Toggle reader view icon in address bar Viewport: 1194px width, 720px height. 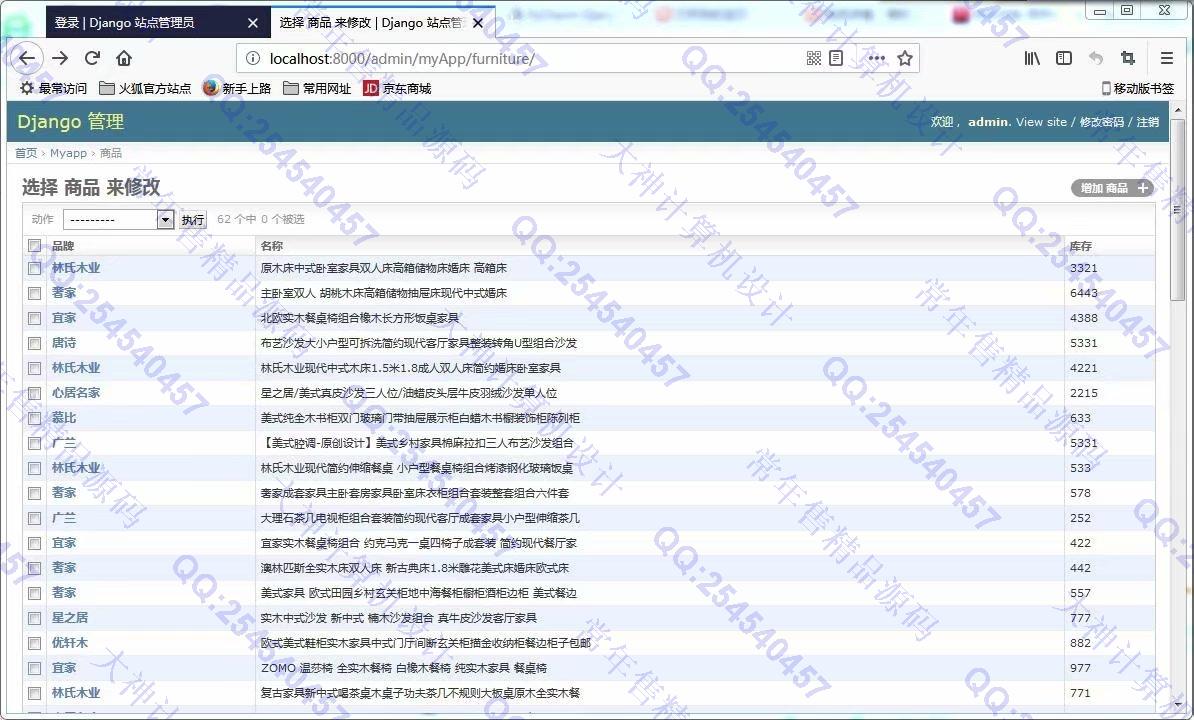tap(835, 59)
